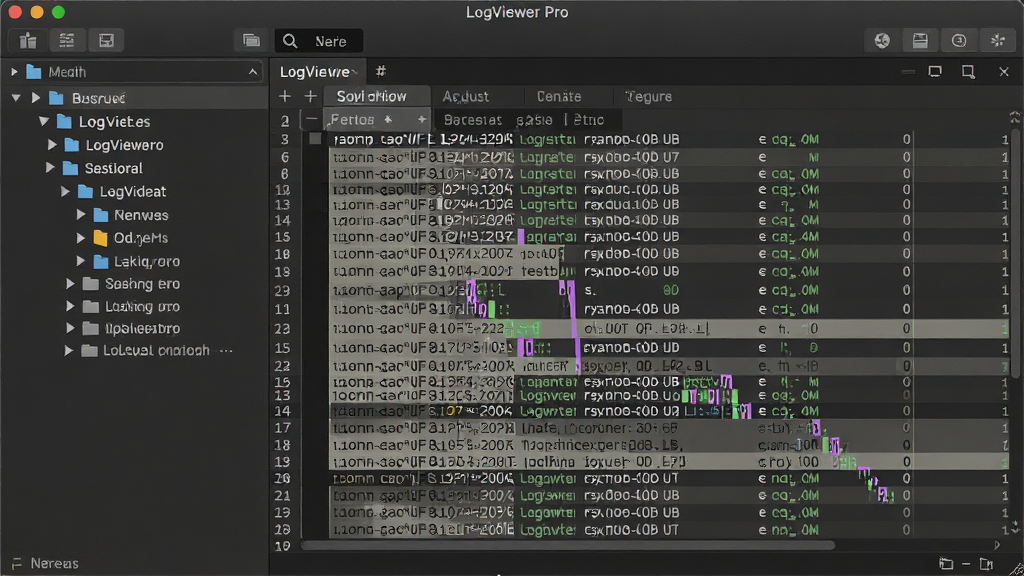Select the Lodting oro folder

131,306
